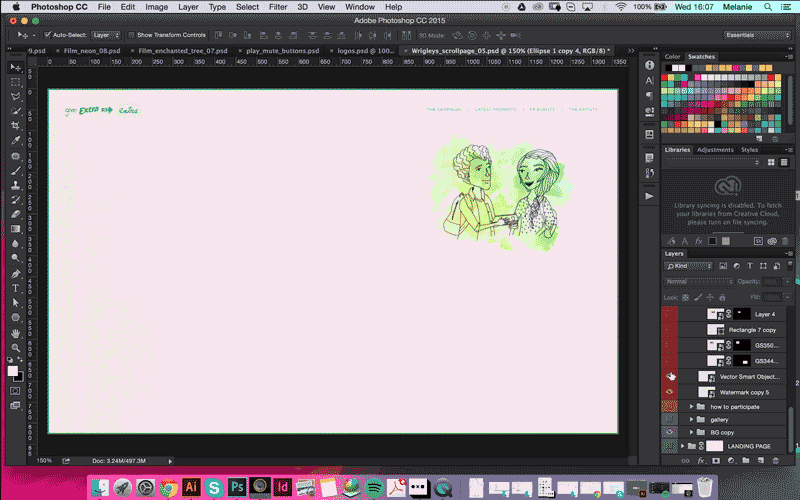Show more document tabs chevron

click(631, 51)
